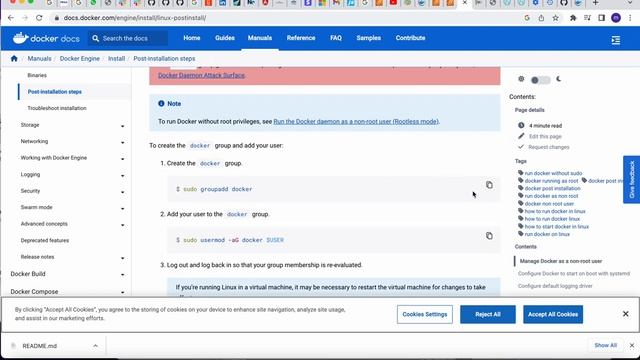This screenshot has width=640, height=360.
Task: Open Deprecated features in sidebar
Action: [45, 240]
